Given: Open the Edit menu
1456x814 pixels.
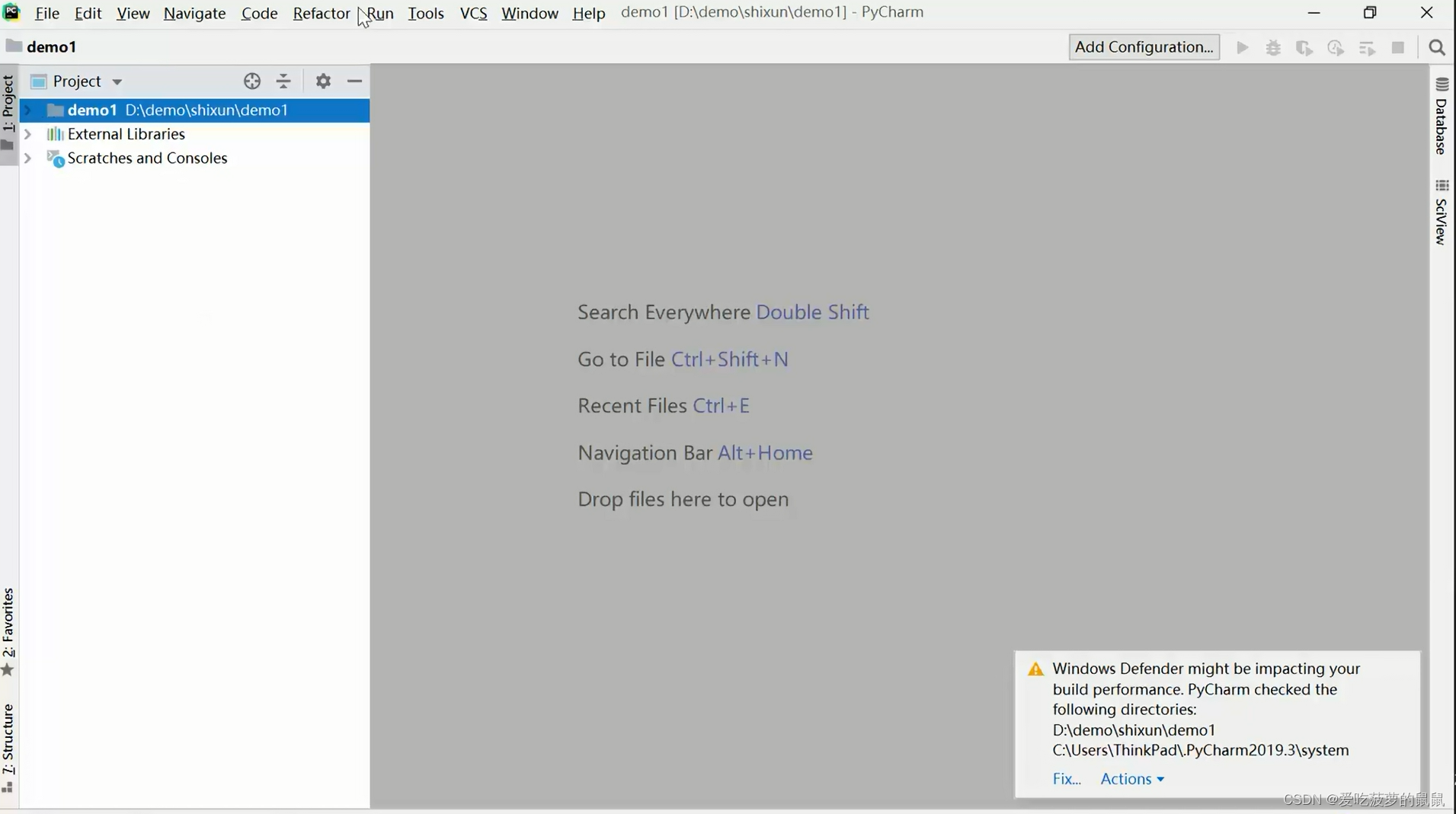Looking at the screenshot, I should tap(88, 13).
